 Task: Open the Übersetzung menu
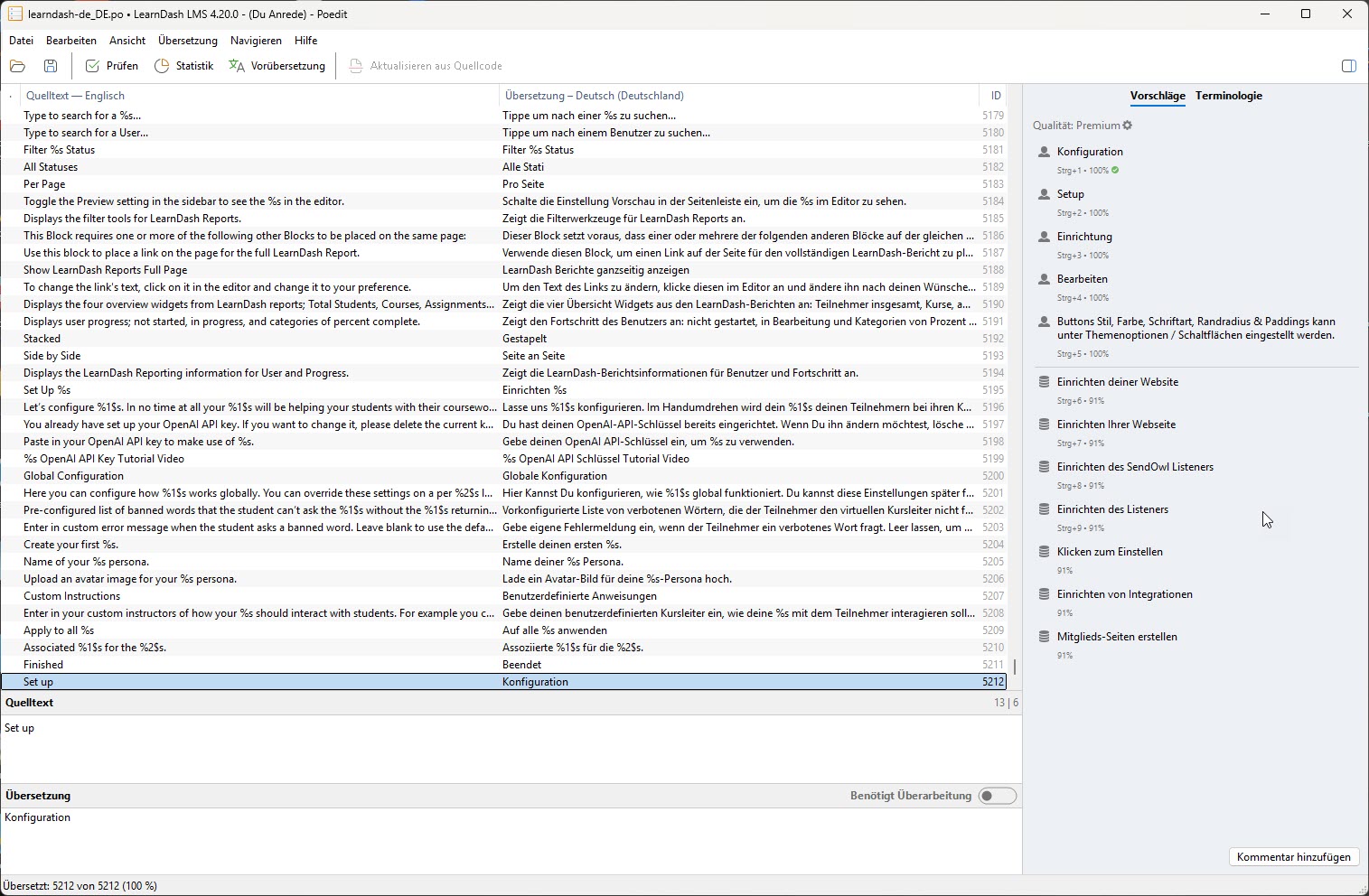pyautogui.click(x=188, y=41)
